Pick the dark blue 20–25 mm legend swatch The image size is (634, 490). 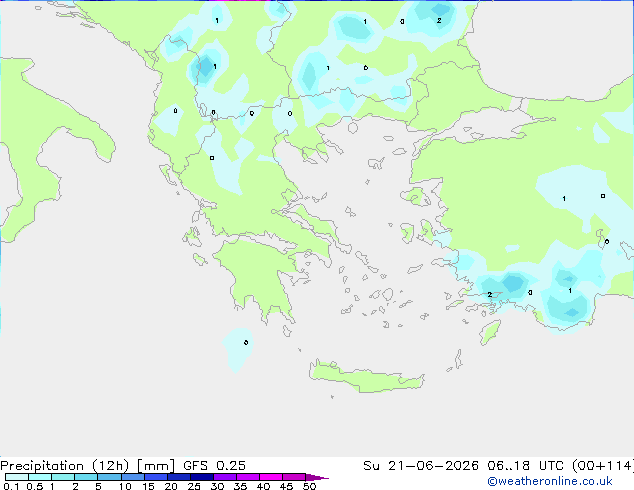tap(179, 477)
